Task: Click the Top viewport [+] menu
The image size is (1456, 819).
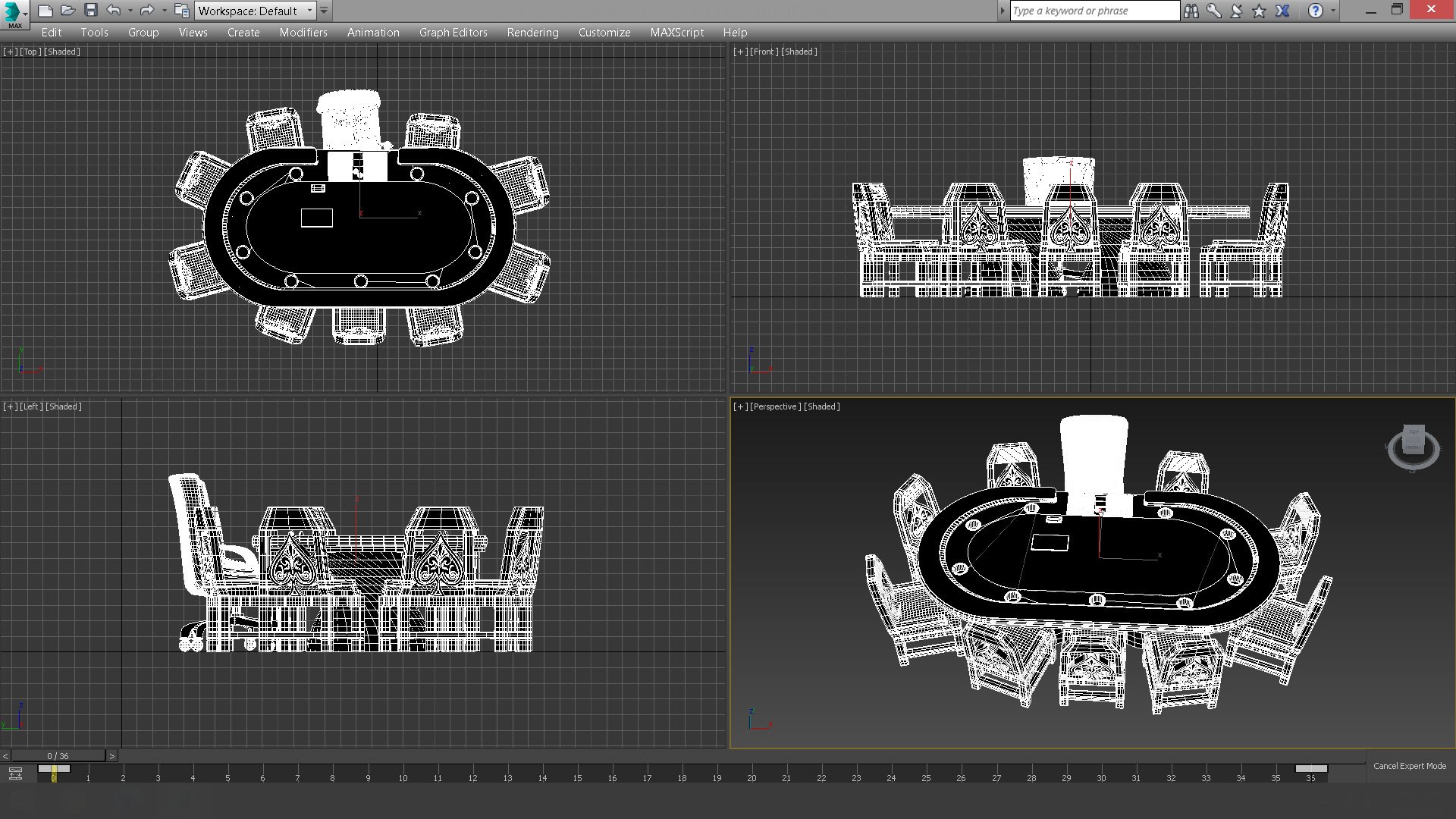Action: coord(10,52)
